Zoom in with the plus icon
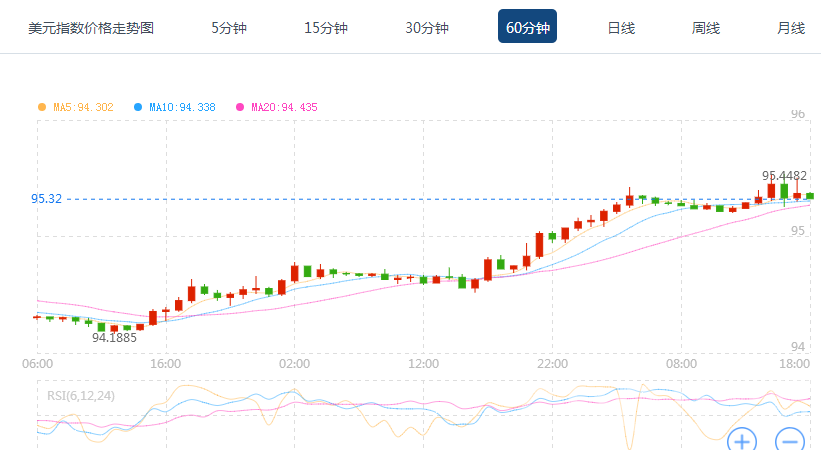The image size is (821, 450). (741, 440)
